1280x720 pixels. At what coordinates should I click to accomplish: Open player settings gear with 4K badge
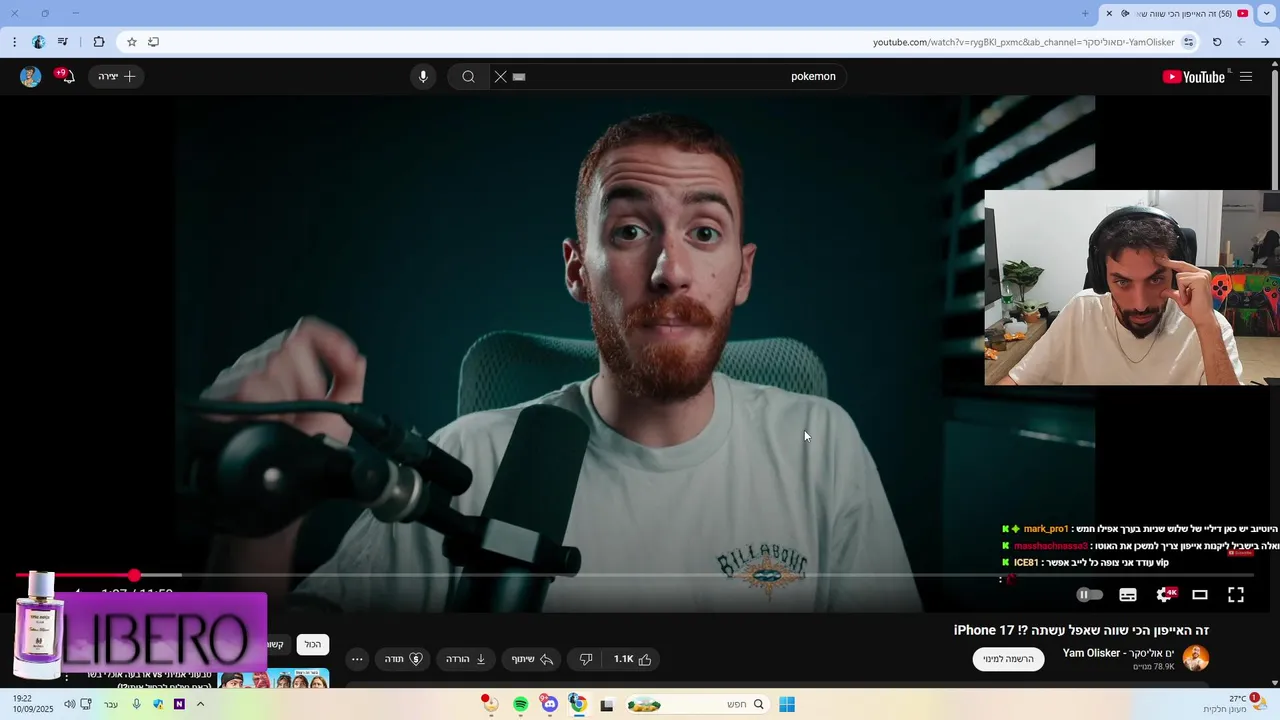point(1165,594)
